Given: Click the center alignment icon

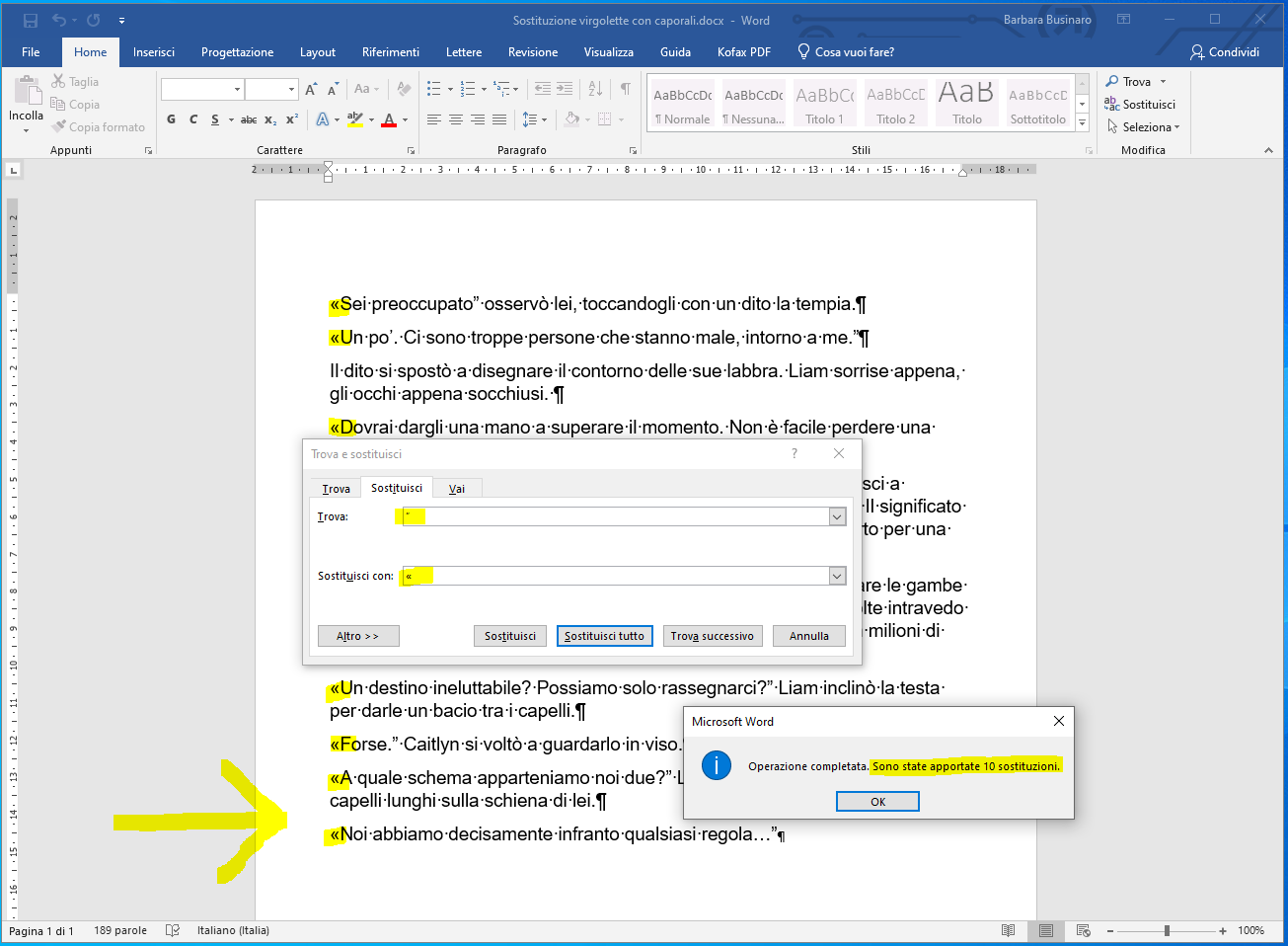Looking at the screenshot, I should coord(455,119).
